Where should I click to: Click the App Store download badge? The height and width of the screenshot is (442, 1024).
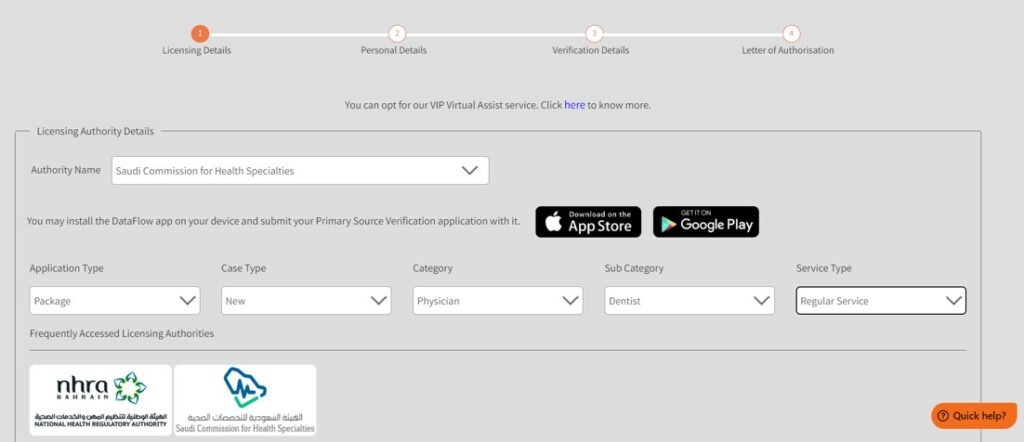[x=588, y=222]
